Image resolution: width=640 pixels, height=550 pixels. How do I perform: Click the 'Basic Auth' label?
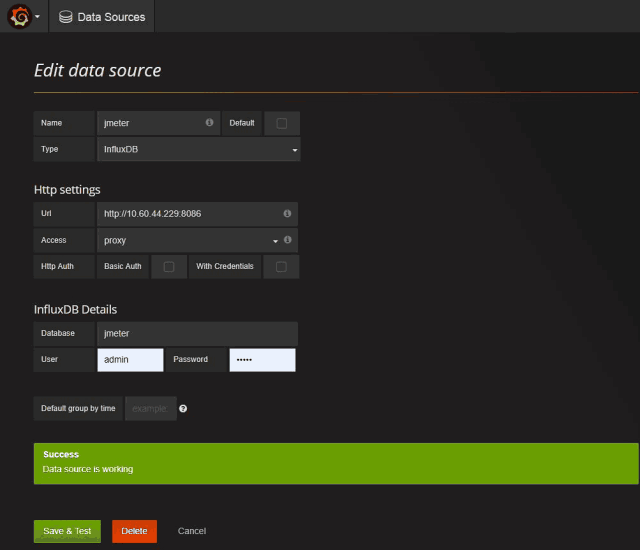tap(122, 266)
